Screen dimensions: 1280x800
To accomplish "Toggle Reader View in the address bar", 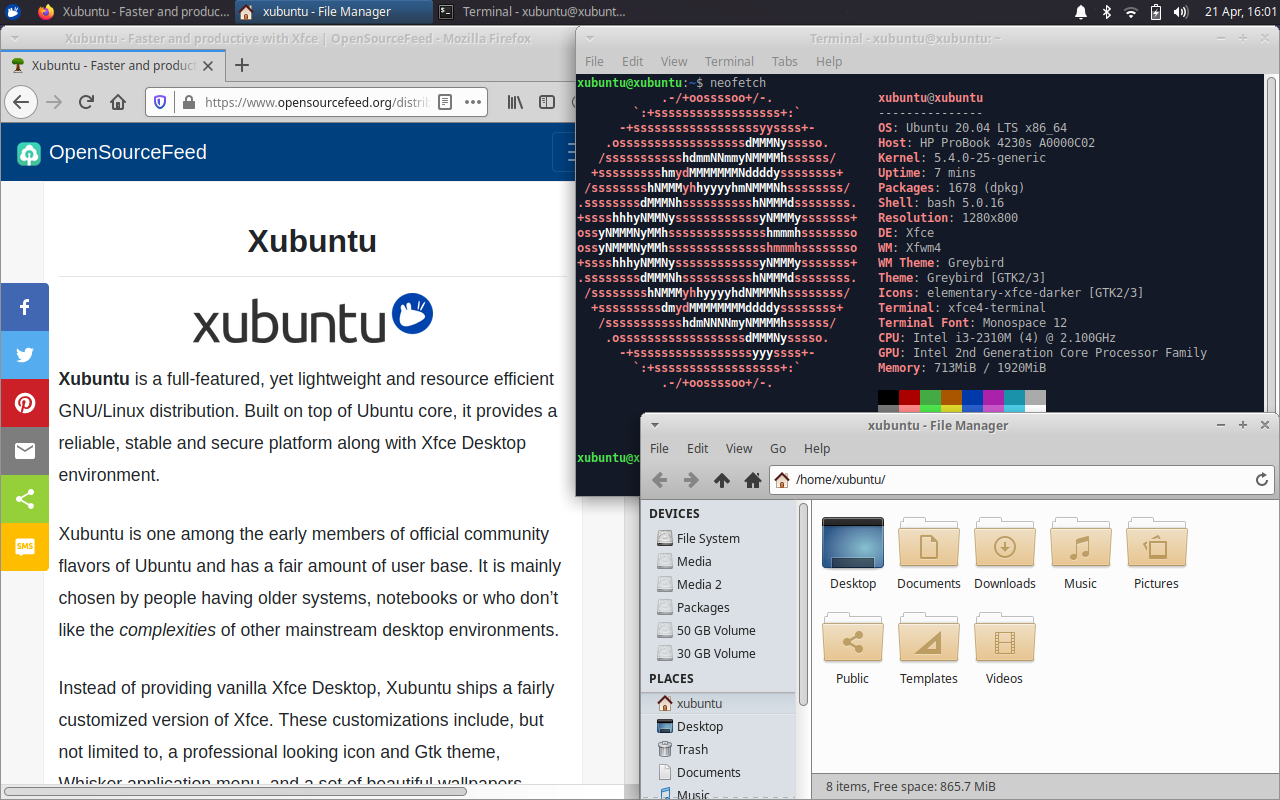I will pos(445,101).
